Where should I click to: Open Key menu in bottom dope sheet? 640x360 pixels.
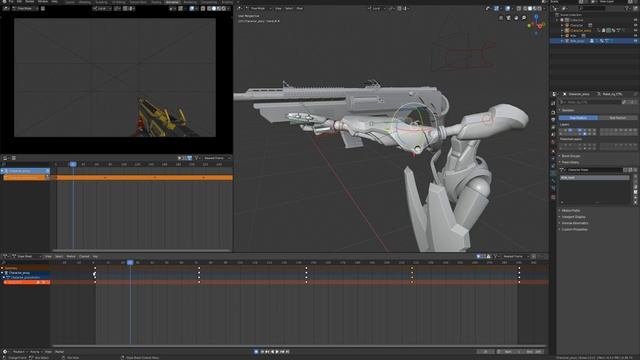[x=95, y=256]
